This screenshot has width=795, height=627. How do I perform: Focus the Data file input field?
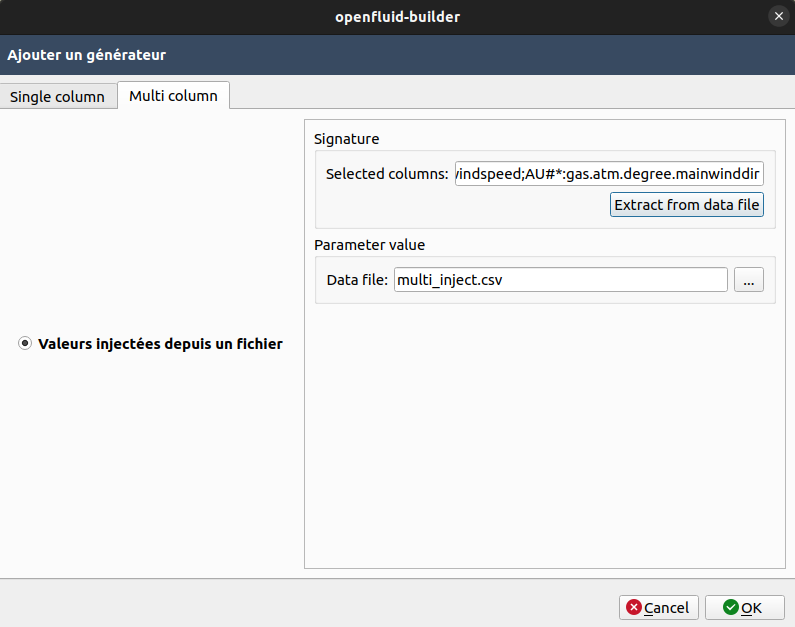pos(560,280)
